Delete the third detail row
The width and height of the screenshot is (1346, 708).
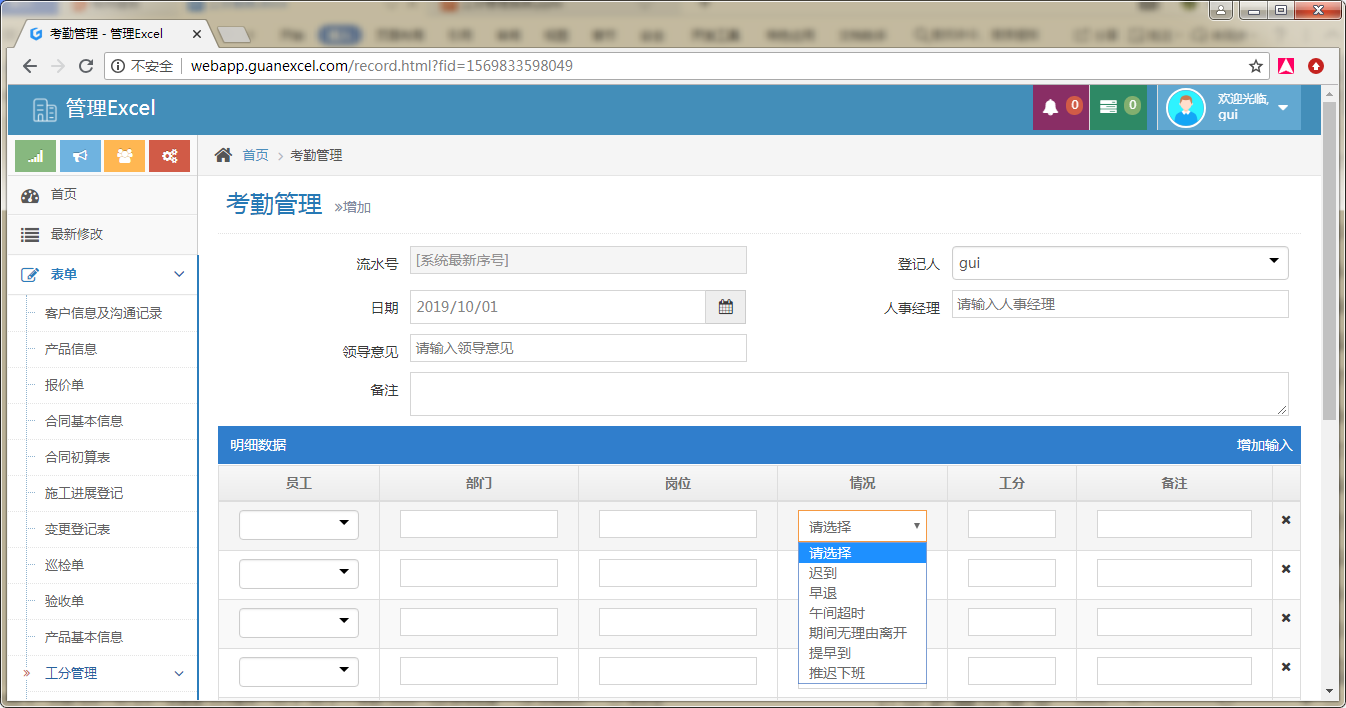(1286, 618)
